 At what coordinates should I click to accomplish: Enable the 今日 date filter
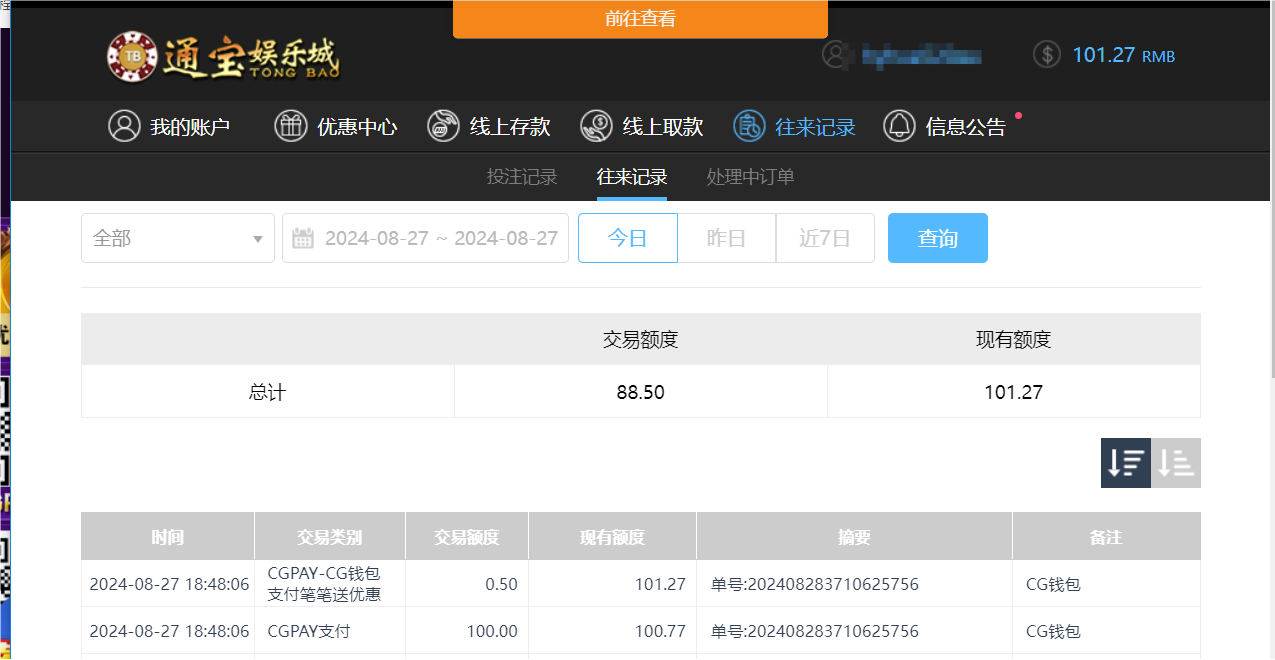627,237
